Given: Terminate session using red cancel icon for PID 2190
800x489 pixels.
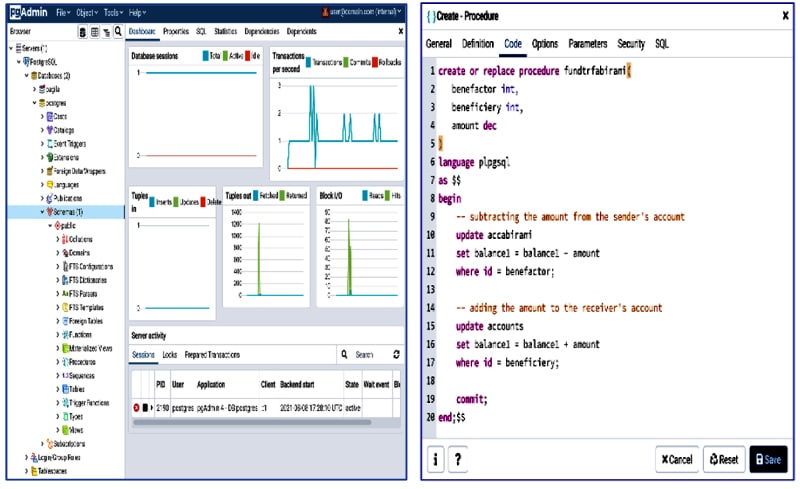Looking at the screenshot, I should (x=137, y=408).
